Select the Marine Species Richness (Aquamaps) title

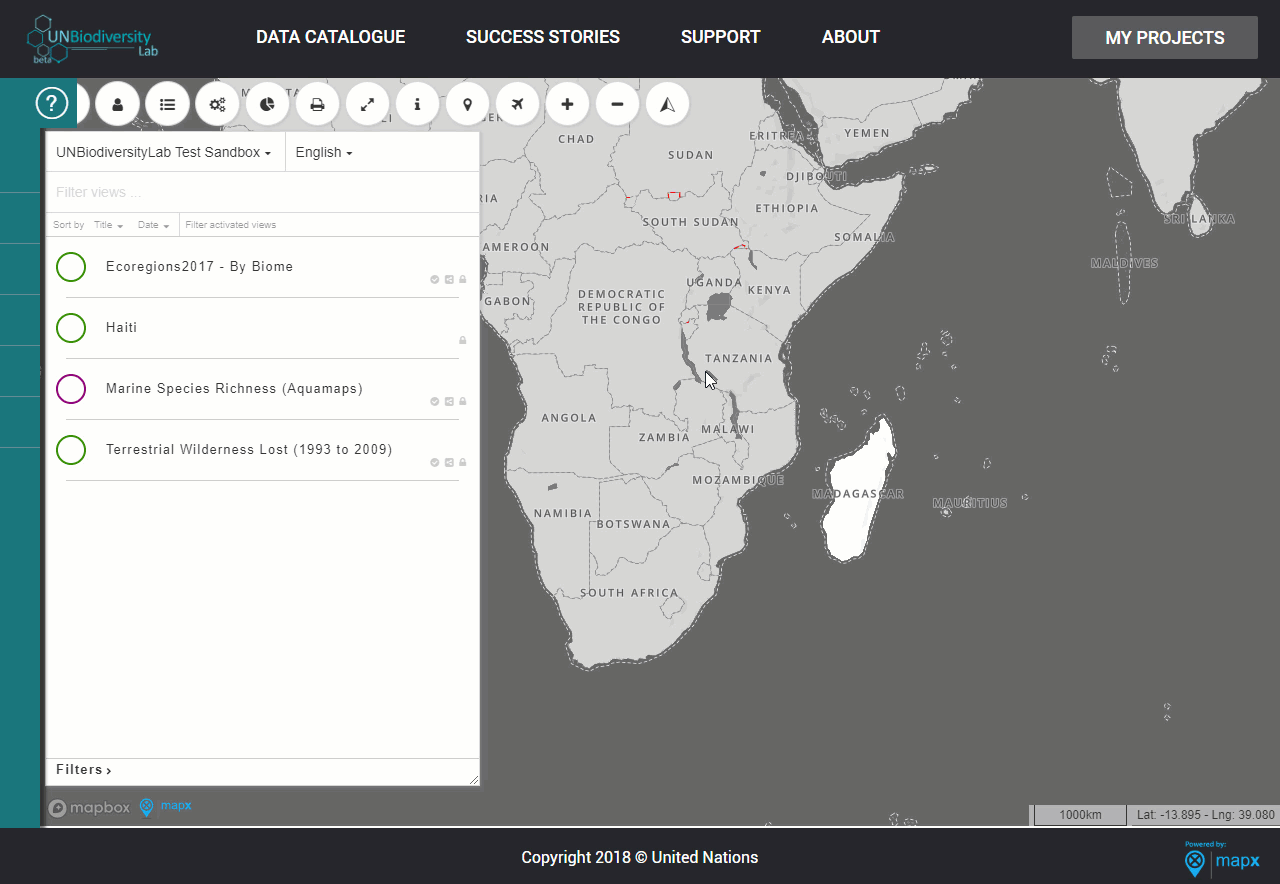(x=234, y=389)
